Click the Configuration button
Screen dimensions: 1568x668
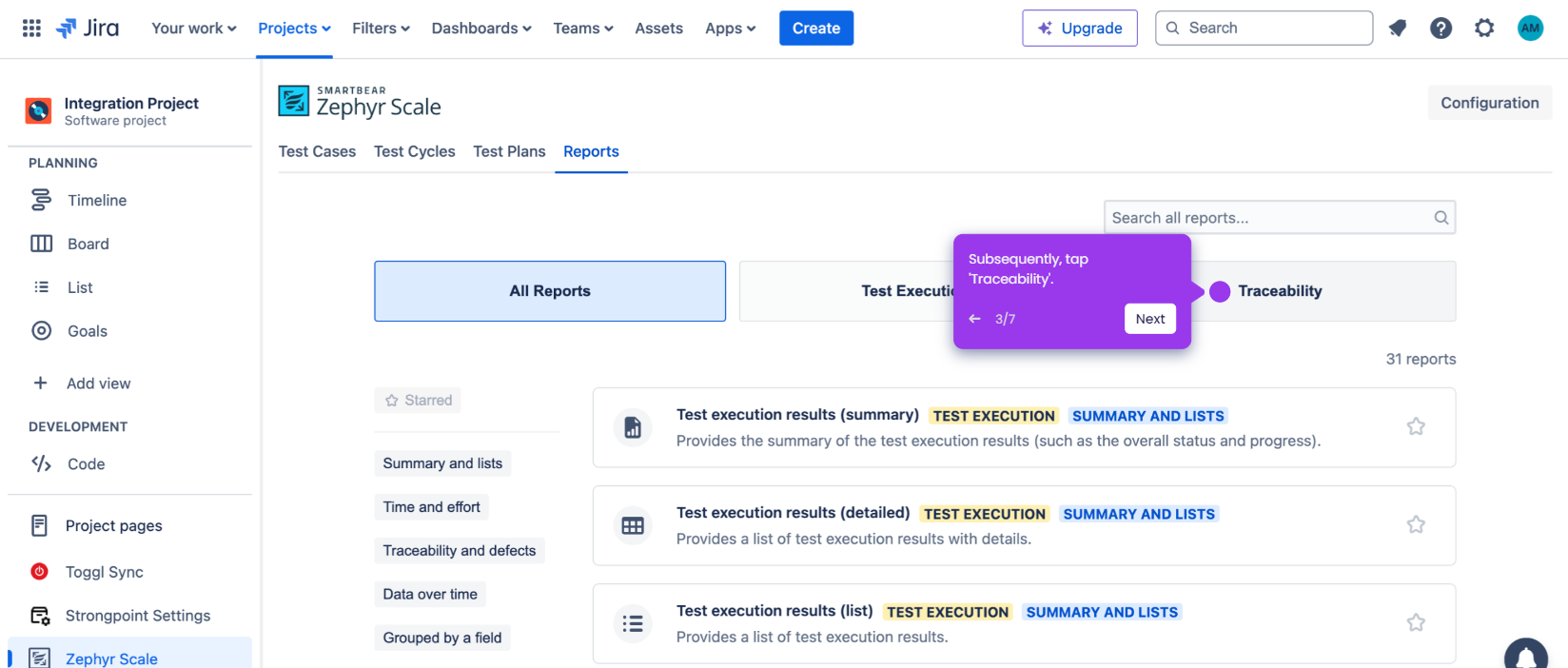(x=1490, y=103)
